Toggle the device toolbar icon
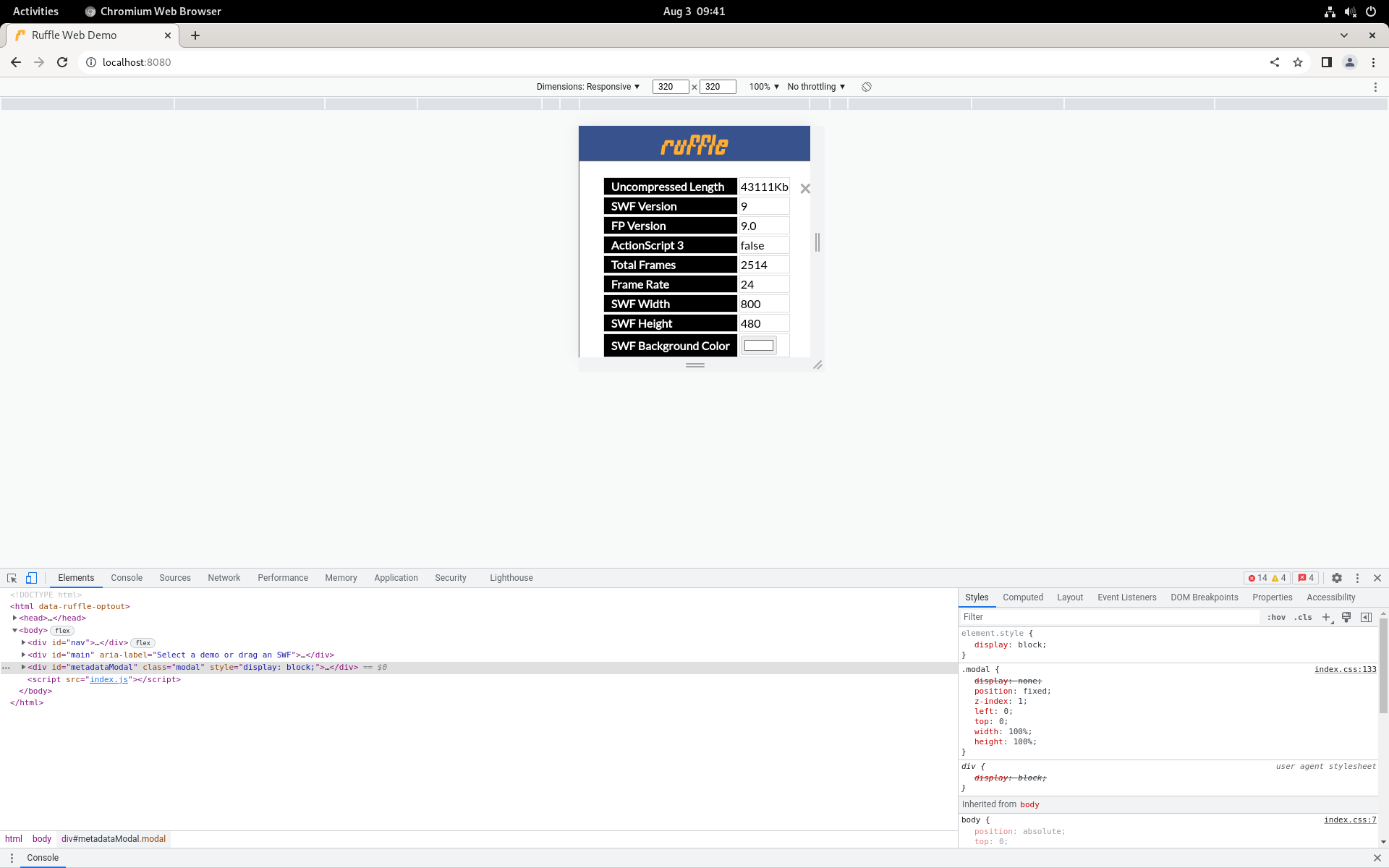 (30, 577)
